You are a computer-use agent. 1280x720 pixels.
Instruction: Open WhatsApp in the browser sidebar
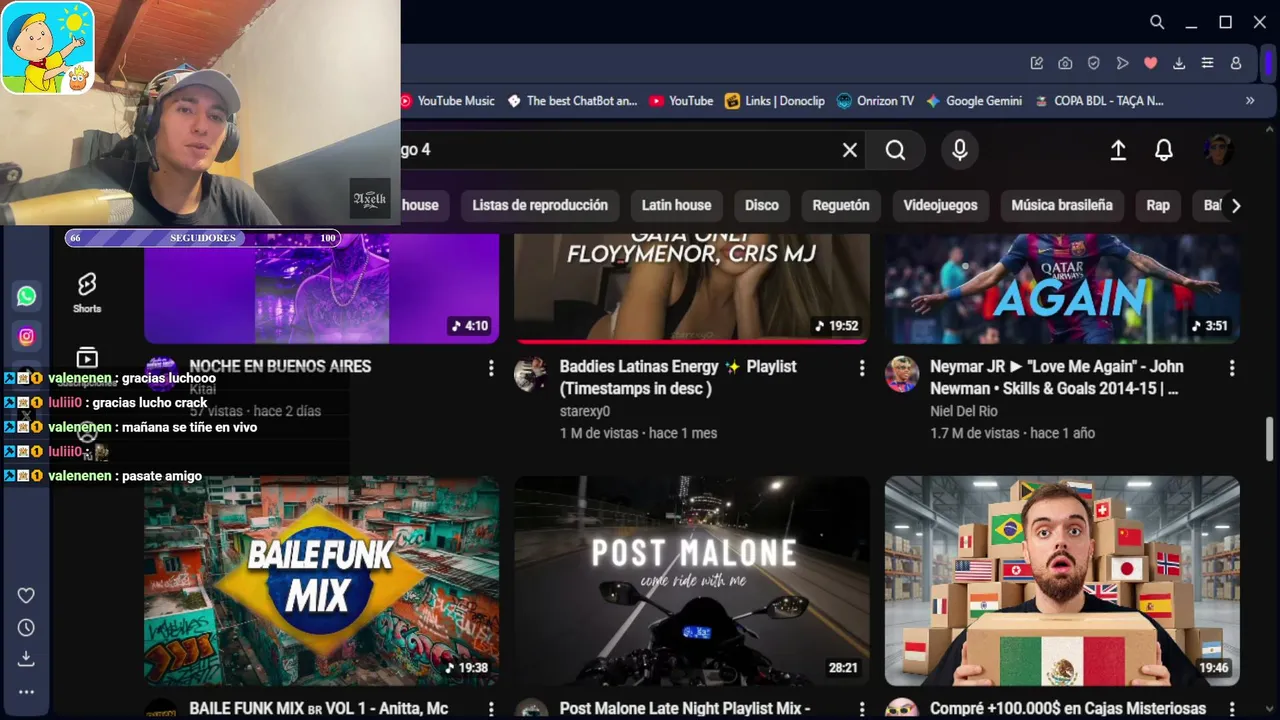coord(27,296)
